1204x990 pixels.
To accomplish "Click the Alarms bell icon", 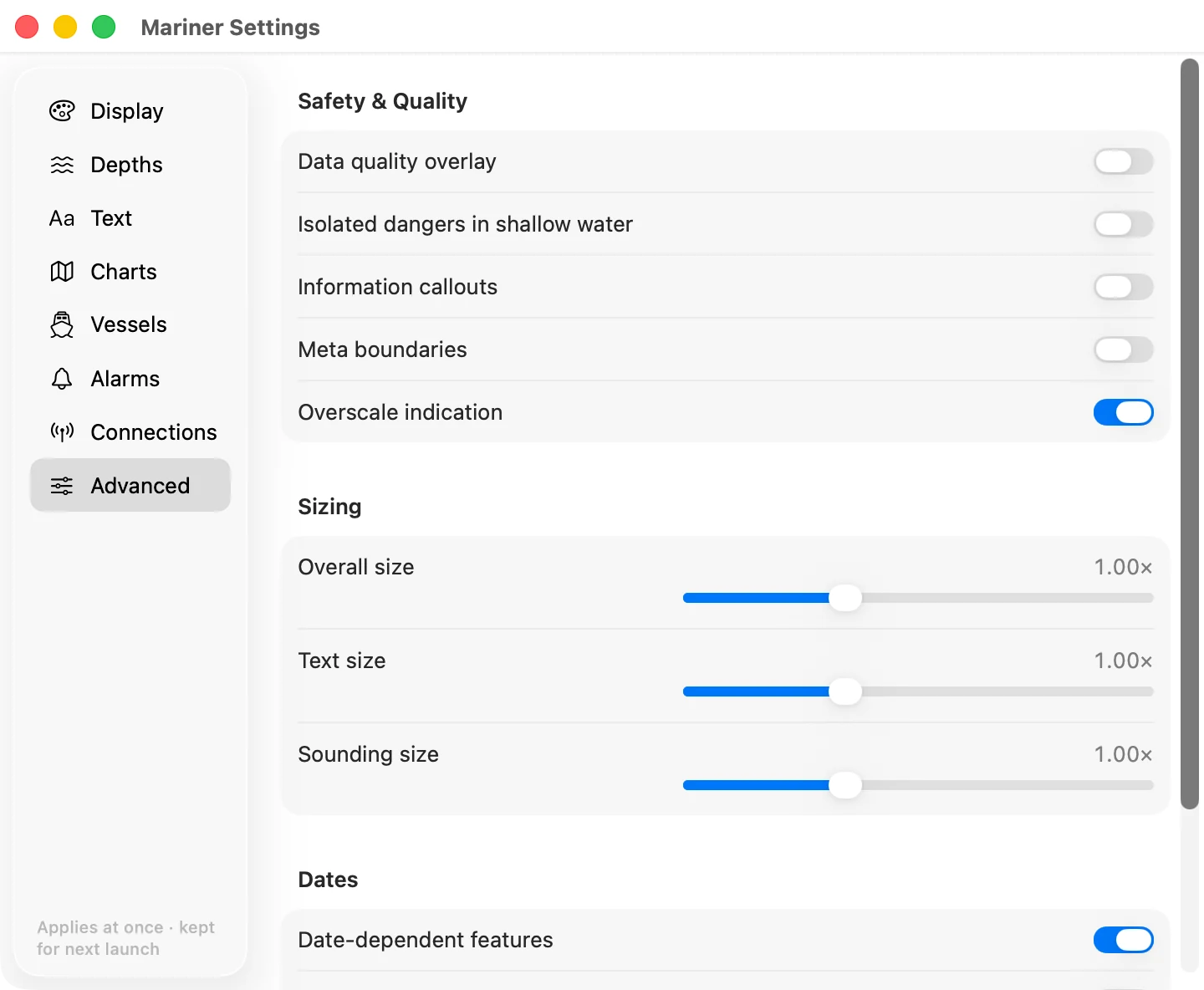I will pyautogui.click(x=62, y=379).
